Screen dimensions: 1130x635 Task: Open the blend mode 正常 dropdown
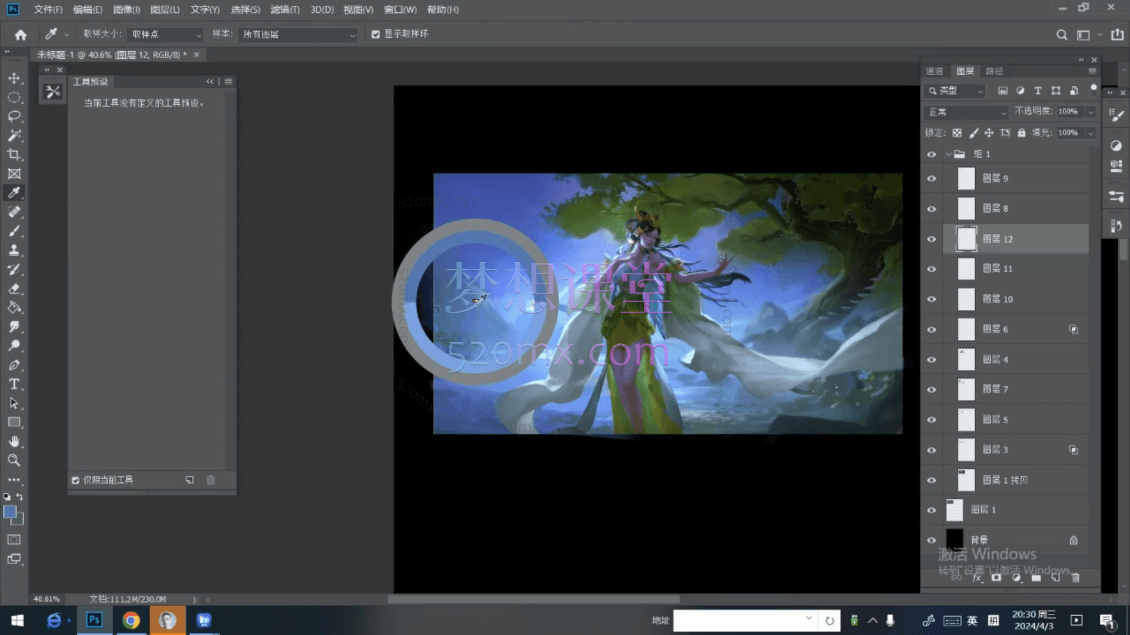[x=966, y=112]
